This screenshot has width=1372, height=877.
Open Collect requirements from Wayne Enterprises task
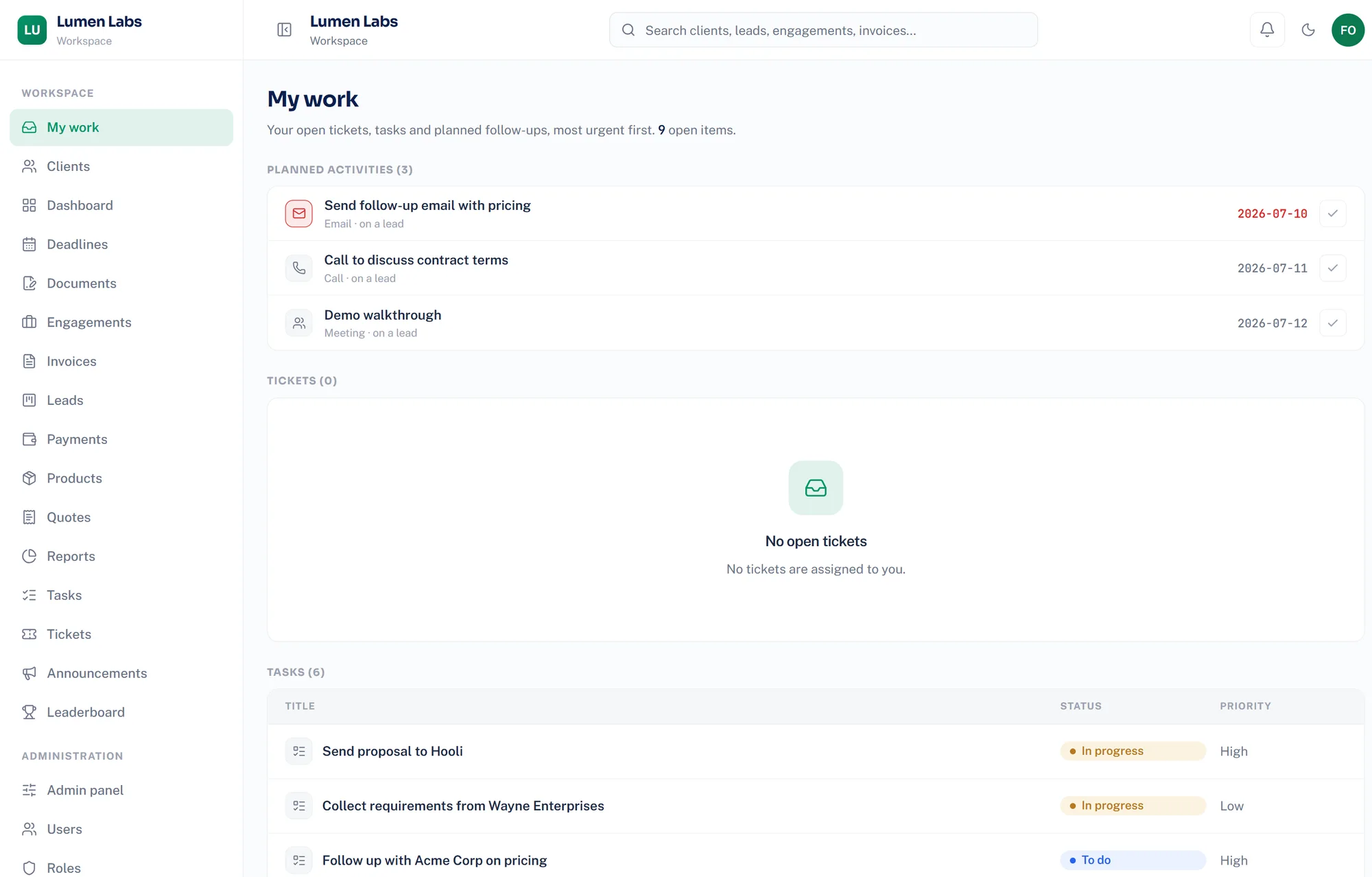point(463,806)
